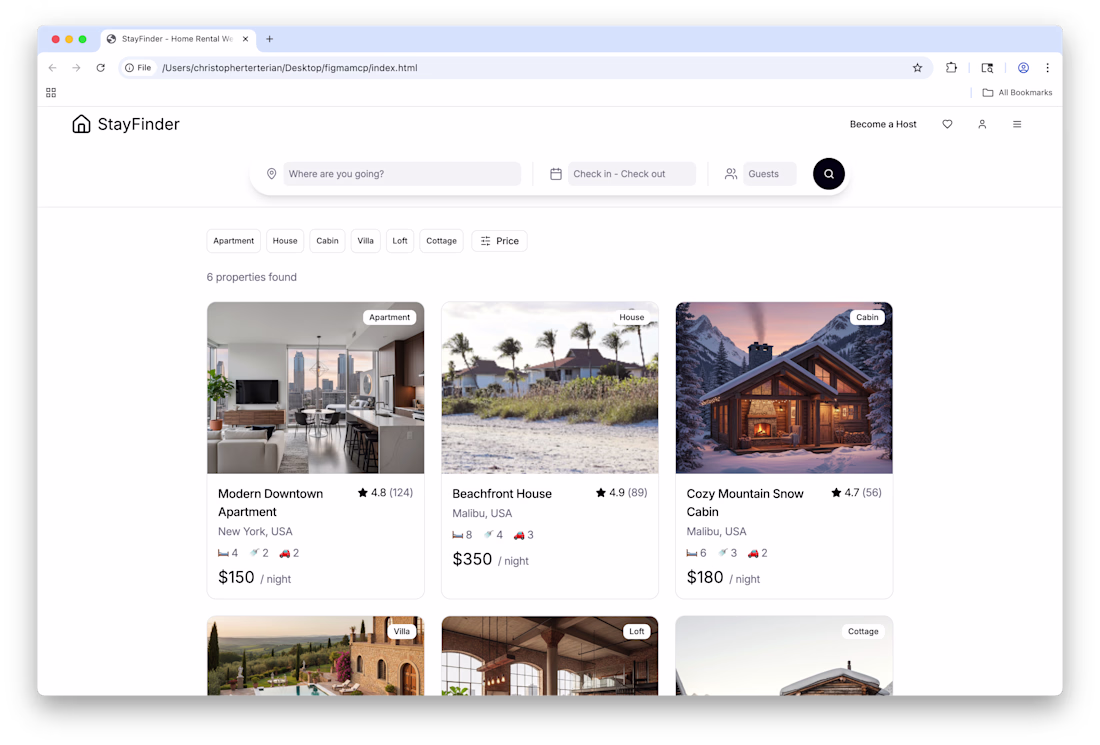
Task: Click the File site info chip
Action: (x=138, y=68)
